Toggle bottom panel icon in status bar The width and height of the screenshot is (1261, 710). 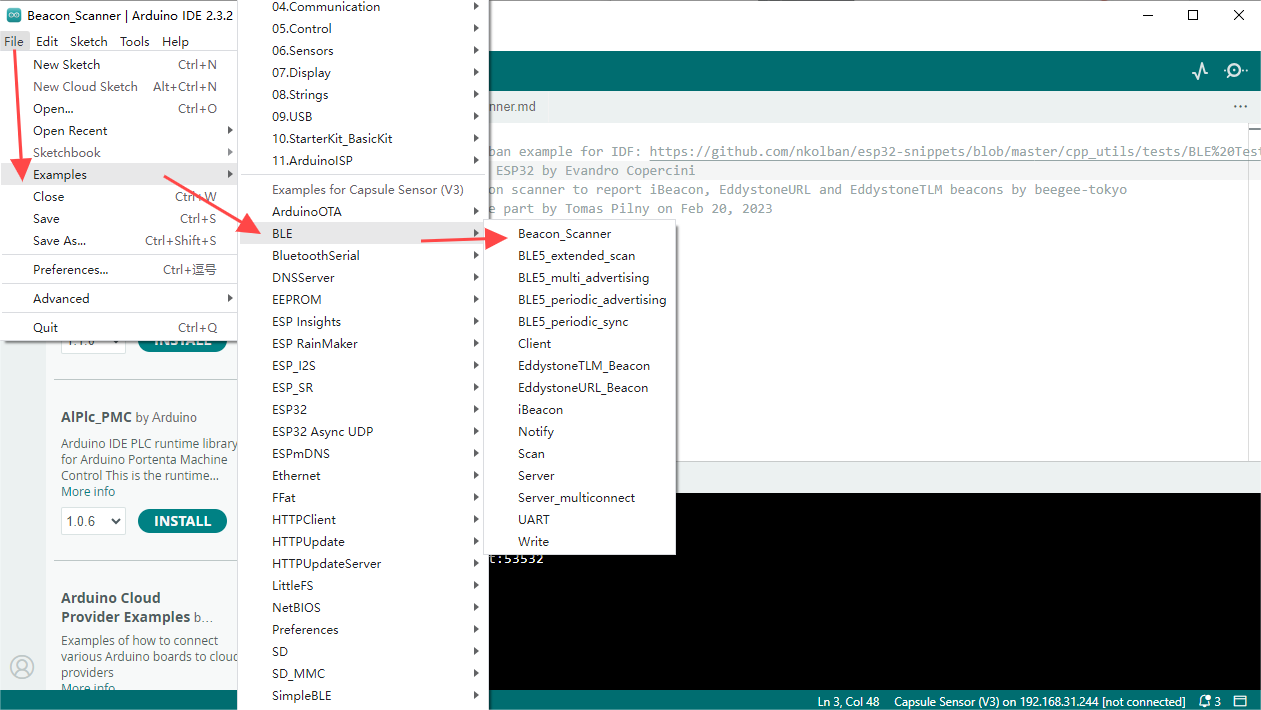tap(1240, 701)
